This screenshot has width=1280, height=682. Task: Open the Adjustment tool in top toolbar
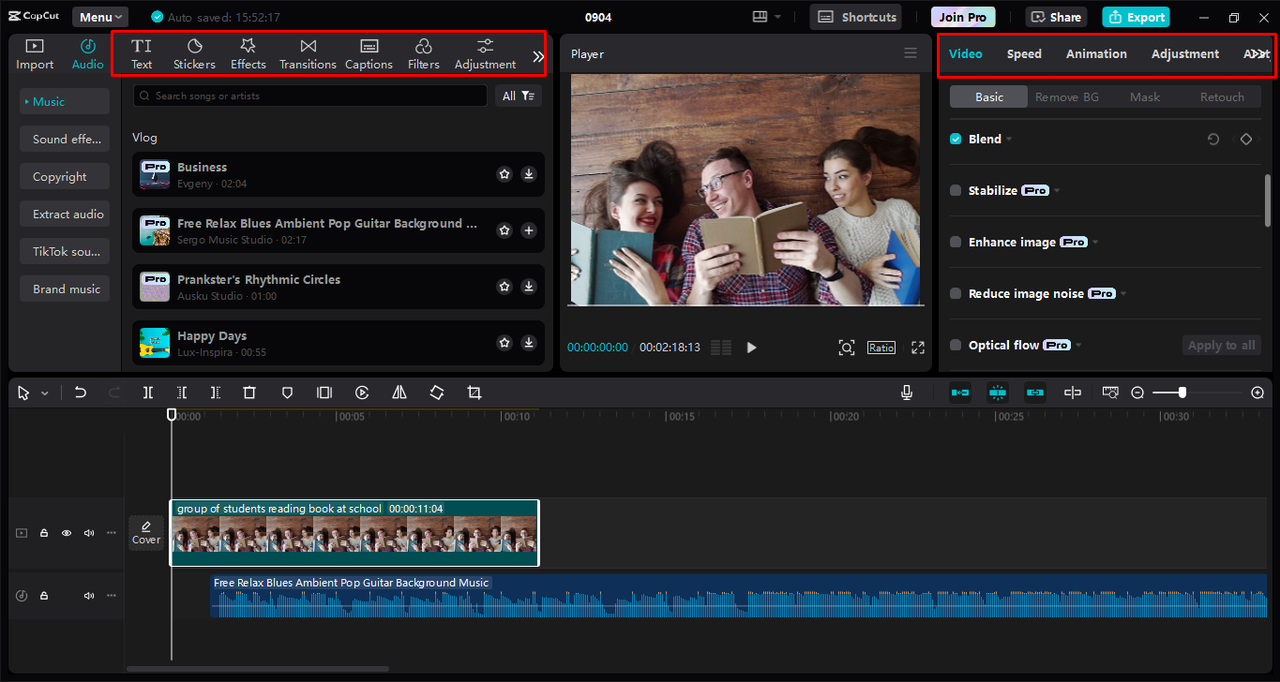point(485,54)
